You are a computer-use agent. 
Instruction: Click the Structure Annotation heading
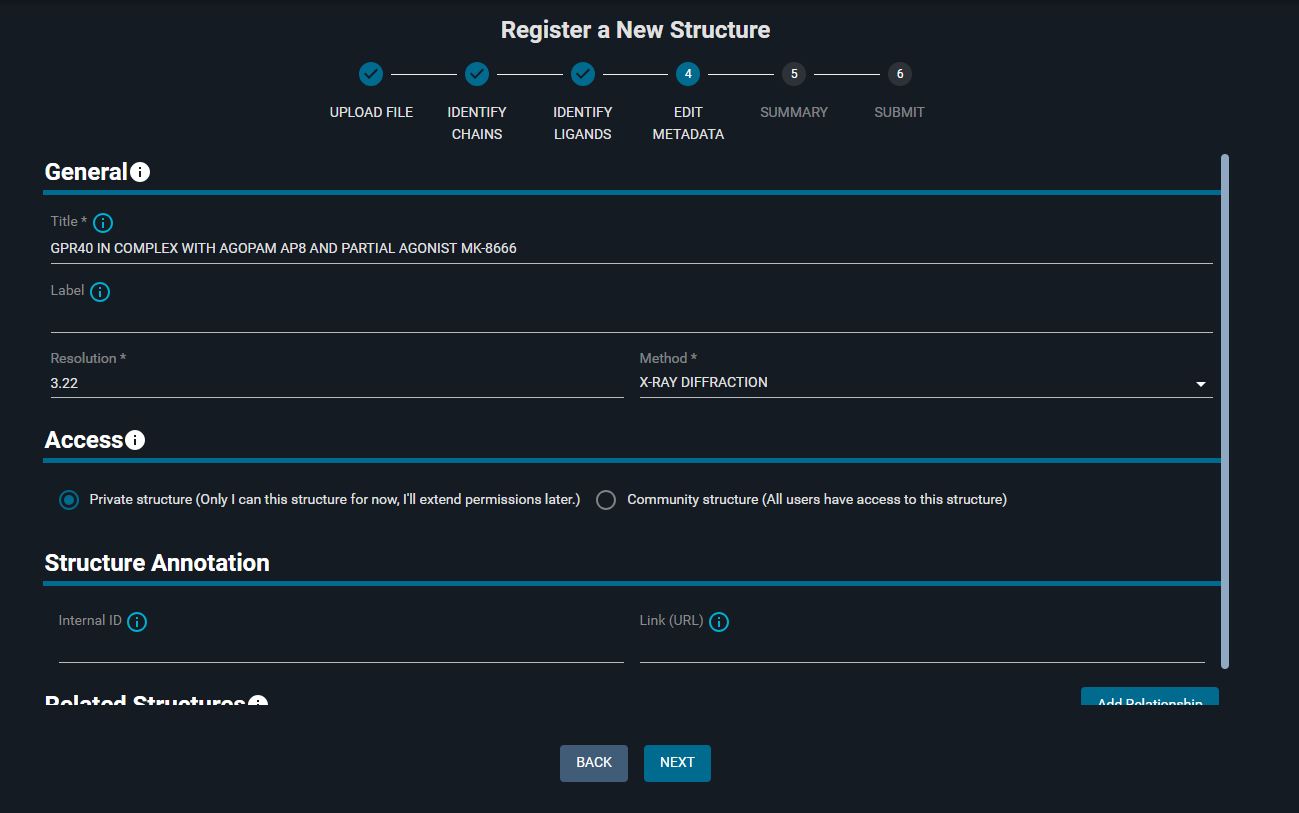coord(157,563)
